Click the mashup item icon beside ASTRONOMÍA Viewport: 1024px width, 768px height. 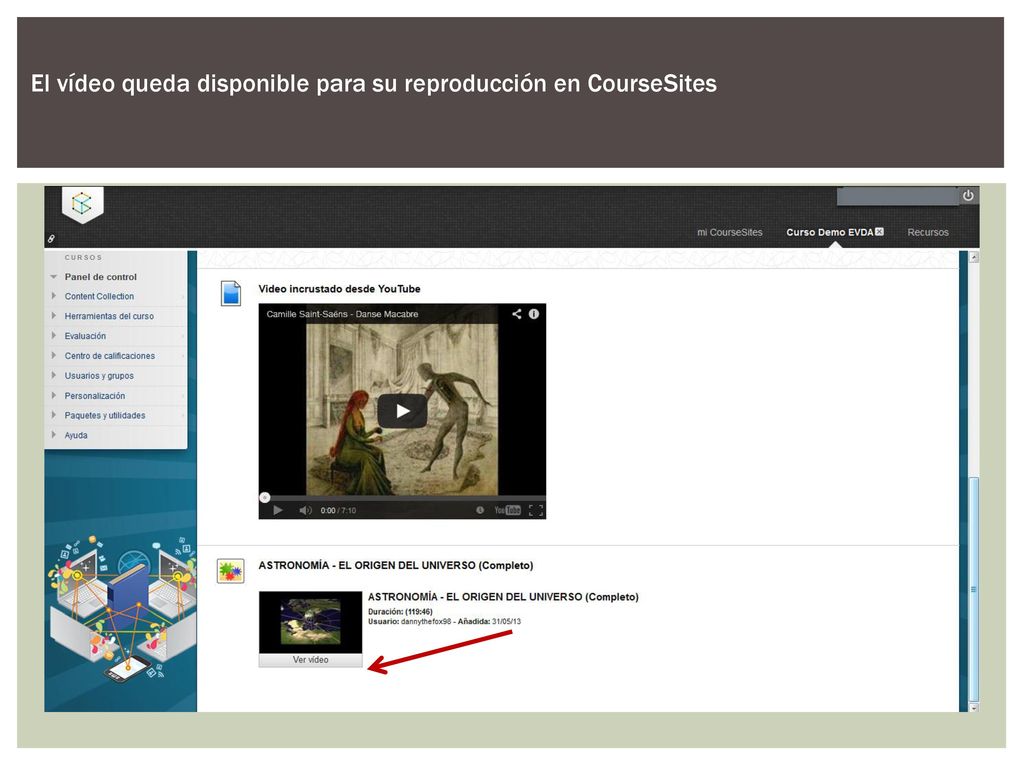point(231,571)
